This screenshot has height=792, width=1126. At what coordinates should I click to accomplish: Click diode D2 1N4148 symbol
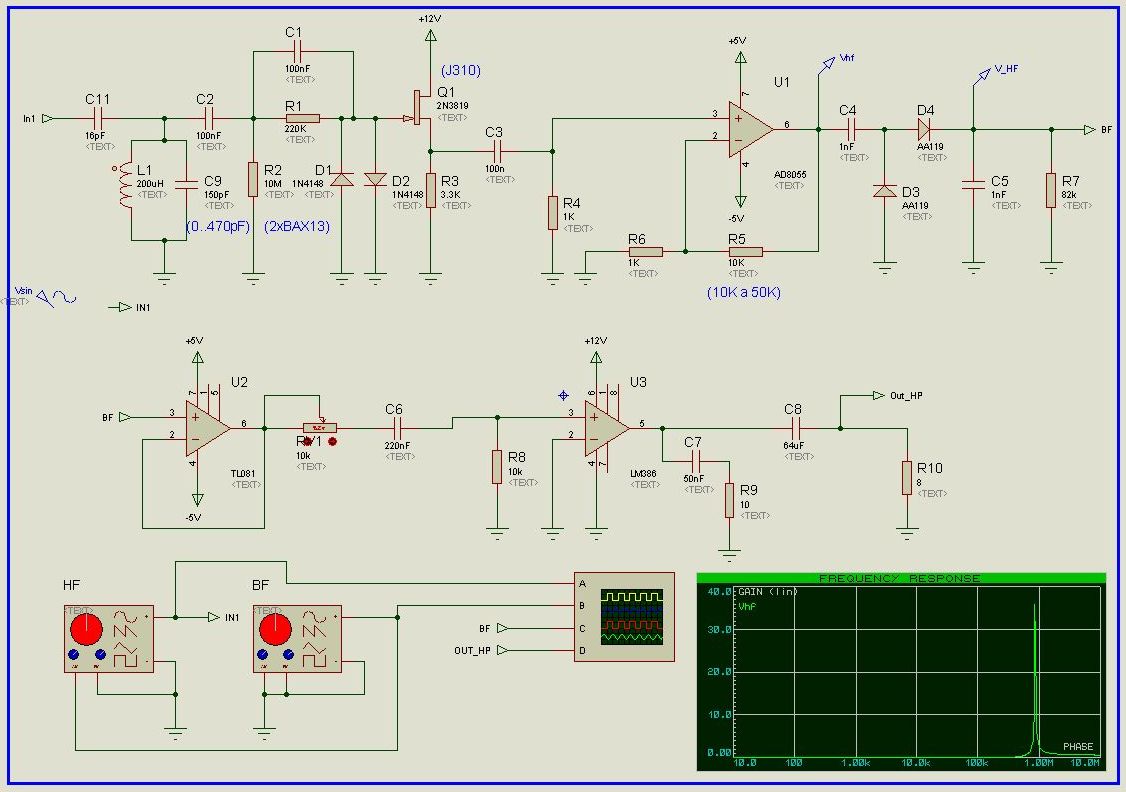[376, 180]
